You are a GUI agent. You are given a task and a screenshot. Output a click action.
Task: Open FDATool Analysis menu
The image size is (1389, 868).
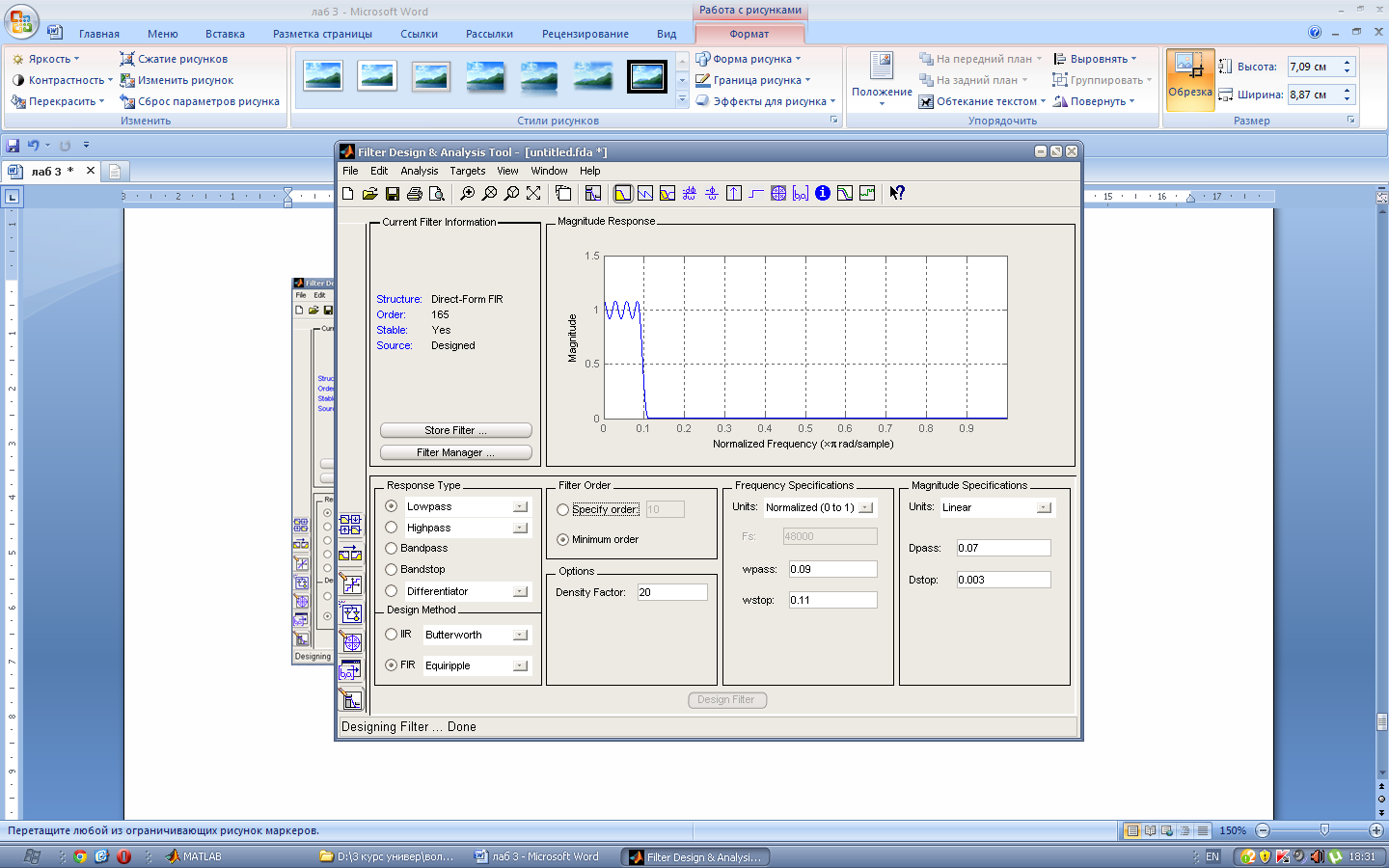coord(420,171)
